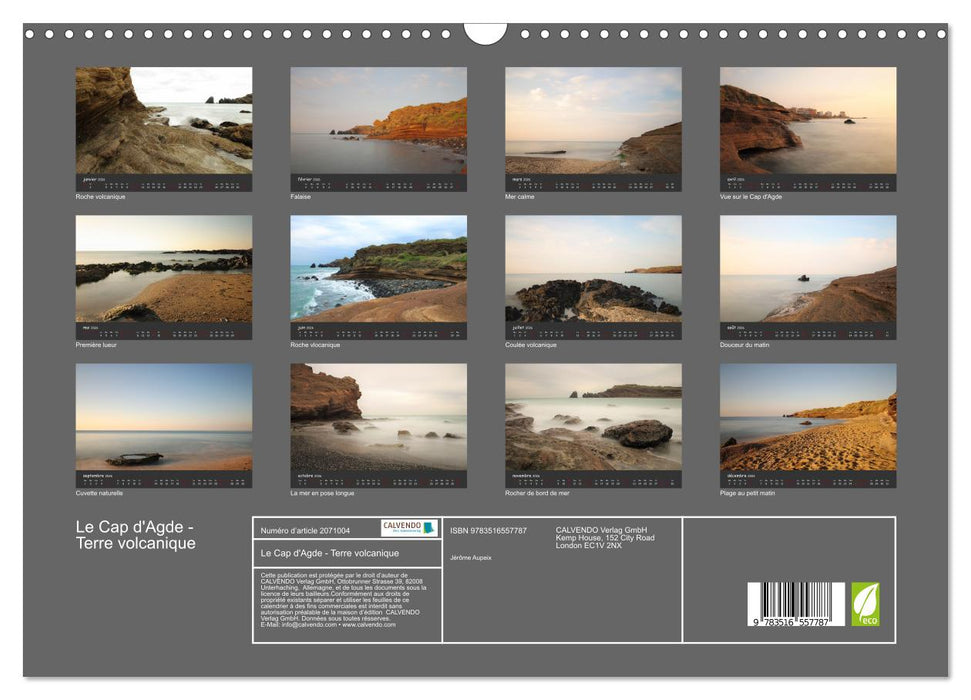Select the Vue sur le Cap d'Agde caption
Image resolution: width=971 pixels, height=700 pixels.
pyautogui.click(x=752, y=198)
